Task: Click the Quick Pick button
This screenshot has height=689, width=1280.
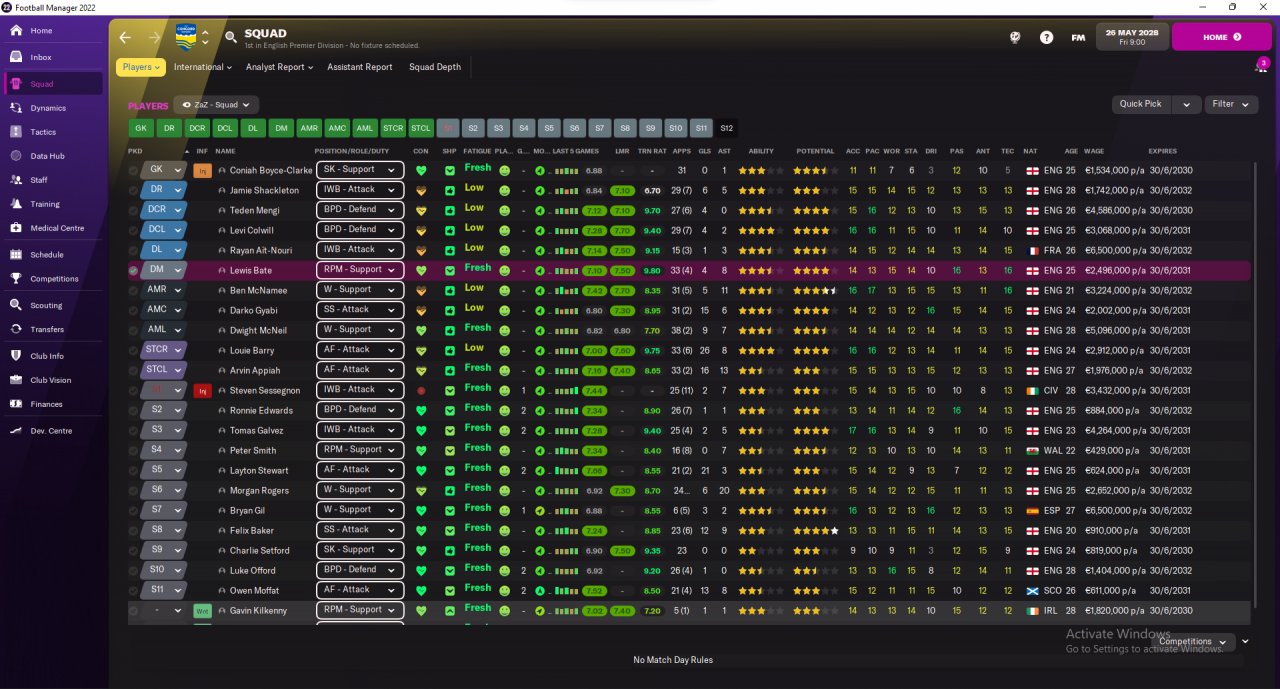Action: tap(1141, 104)
